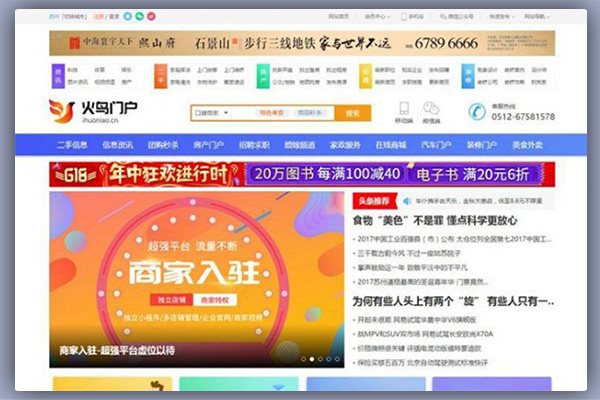
Task: Click the blue 商品秒杀 search tag
Action: click(310, 113)
